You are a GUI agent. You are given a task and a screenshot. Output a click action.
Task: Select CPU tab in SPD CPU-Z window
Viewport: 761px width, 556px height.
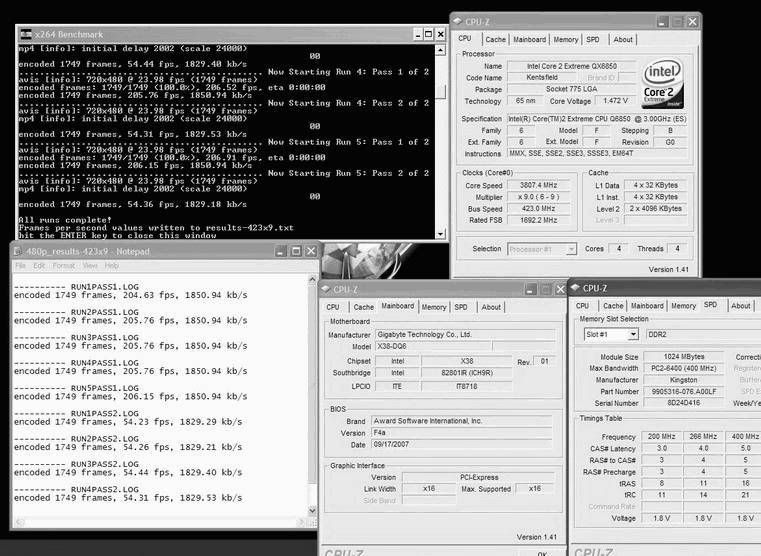coord(582,306)
